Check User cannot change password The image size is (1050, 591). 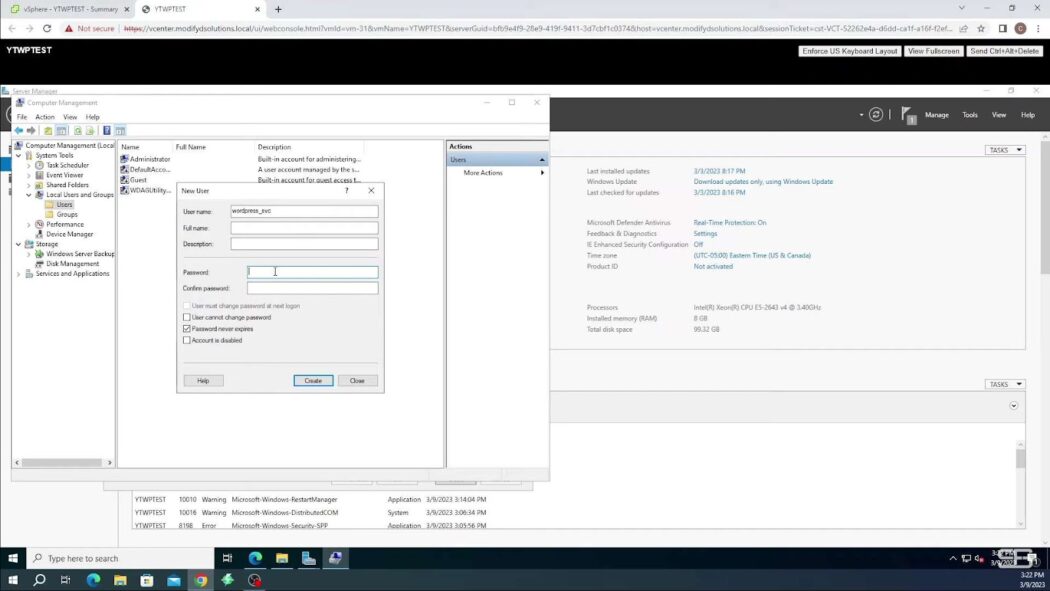187,317
